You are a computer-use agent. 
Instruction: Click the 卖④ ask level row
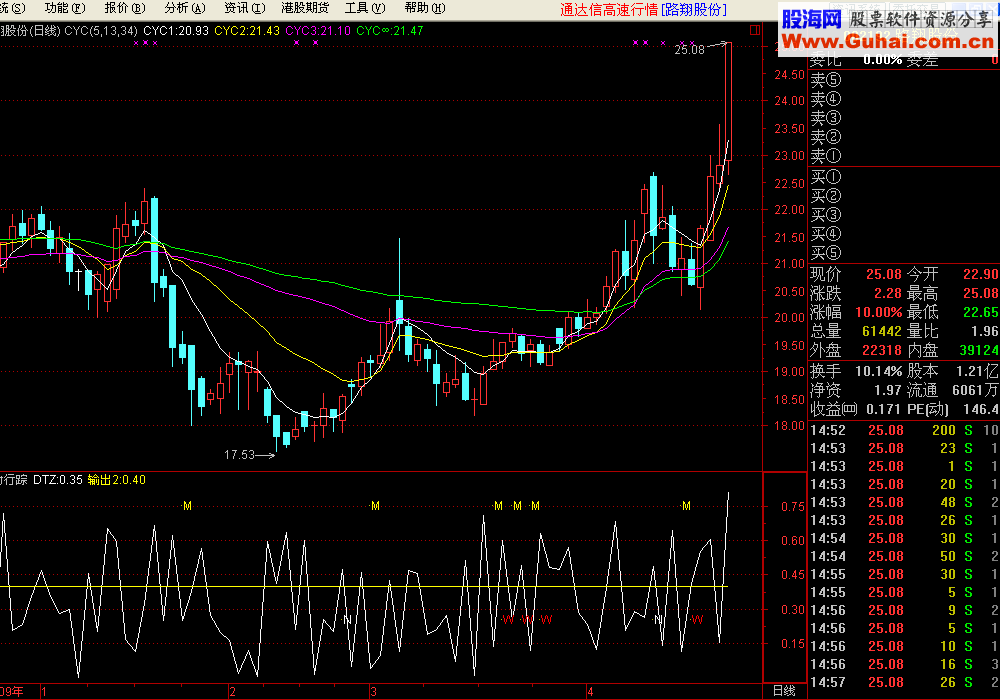click(x=904, y=99)
